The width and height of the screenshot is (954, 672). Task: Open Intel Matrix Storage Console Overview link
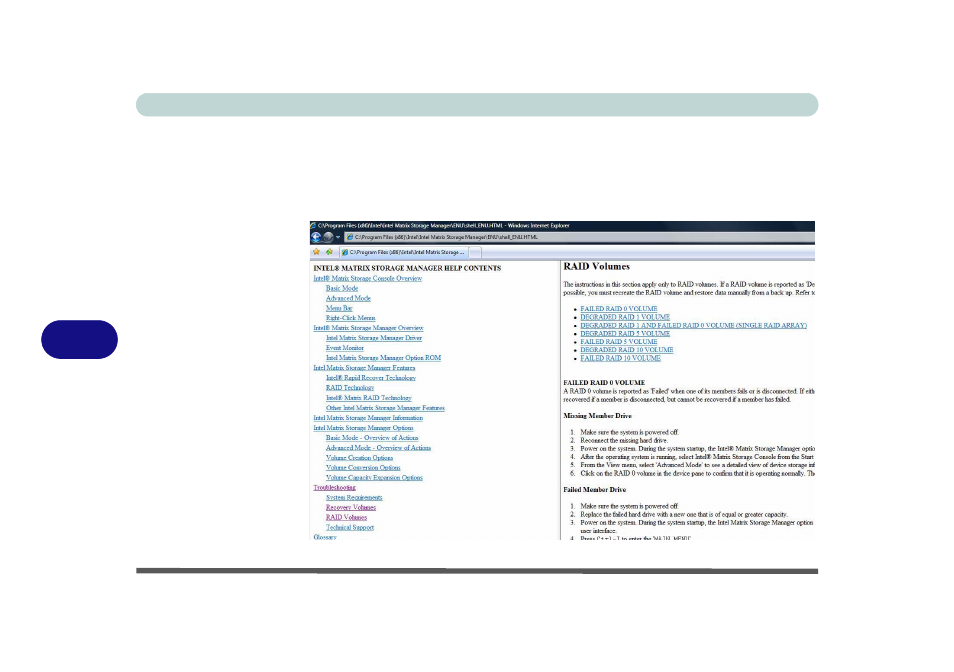(x=367, y=279)
